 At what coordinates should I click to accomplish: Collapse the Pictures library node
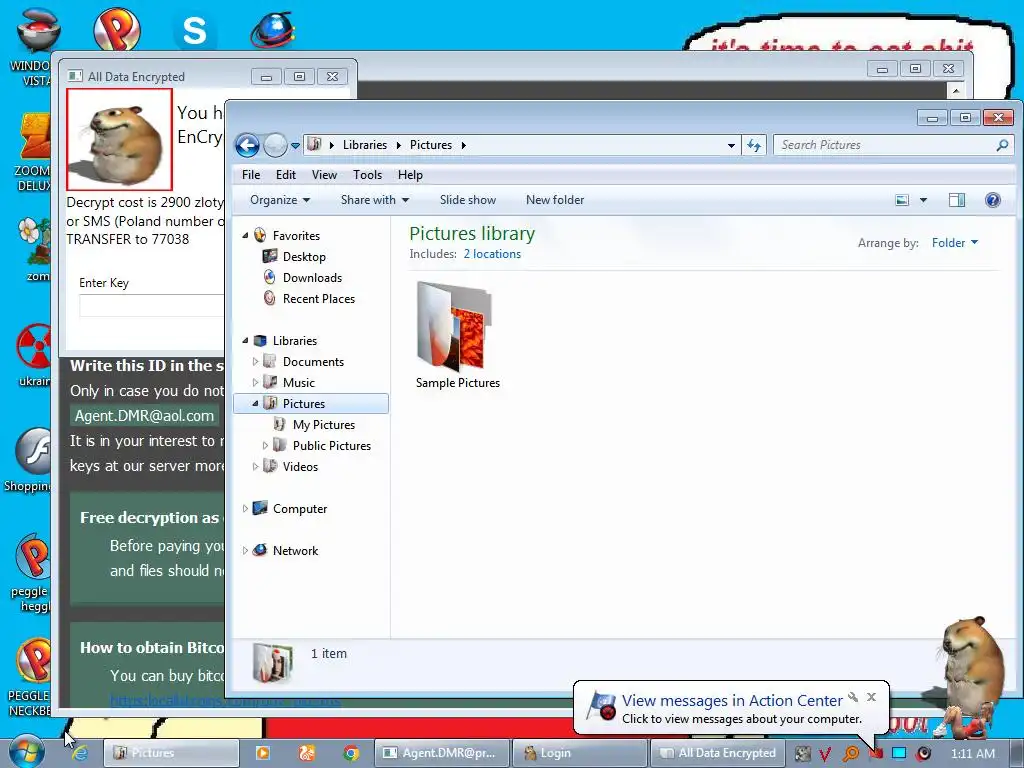255,404
